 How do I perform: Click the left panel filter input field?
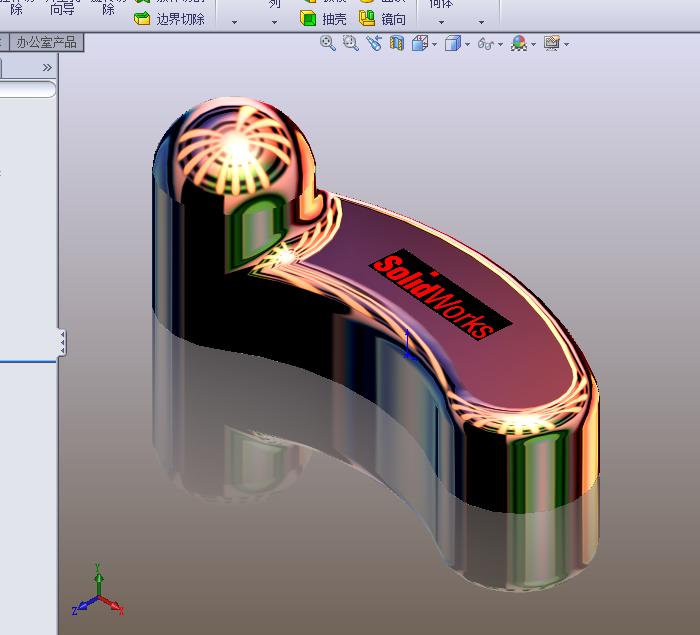point(28,89)
